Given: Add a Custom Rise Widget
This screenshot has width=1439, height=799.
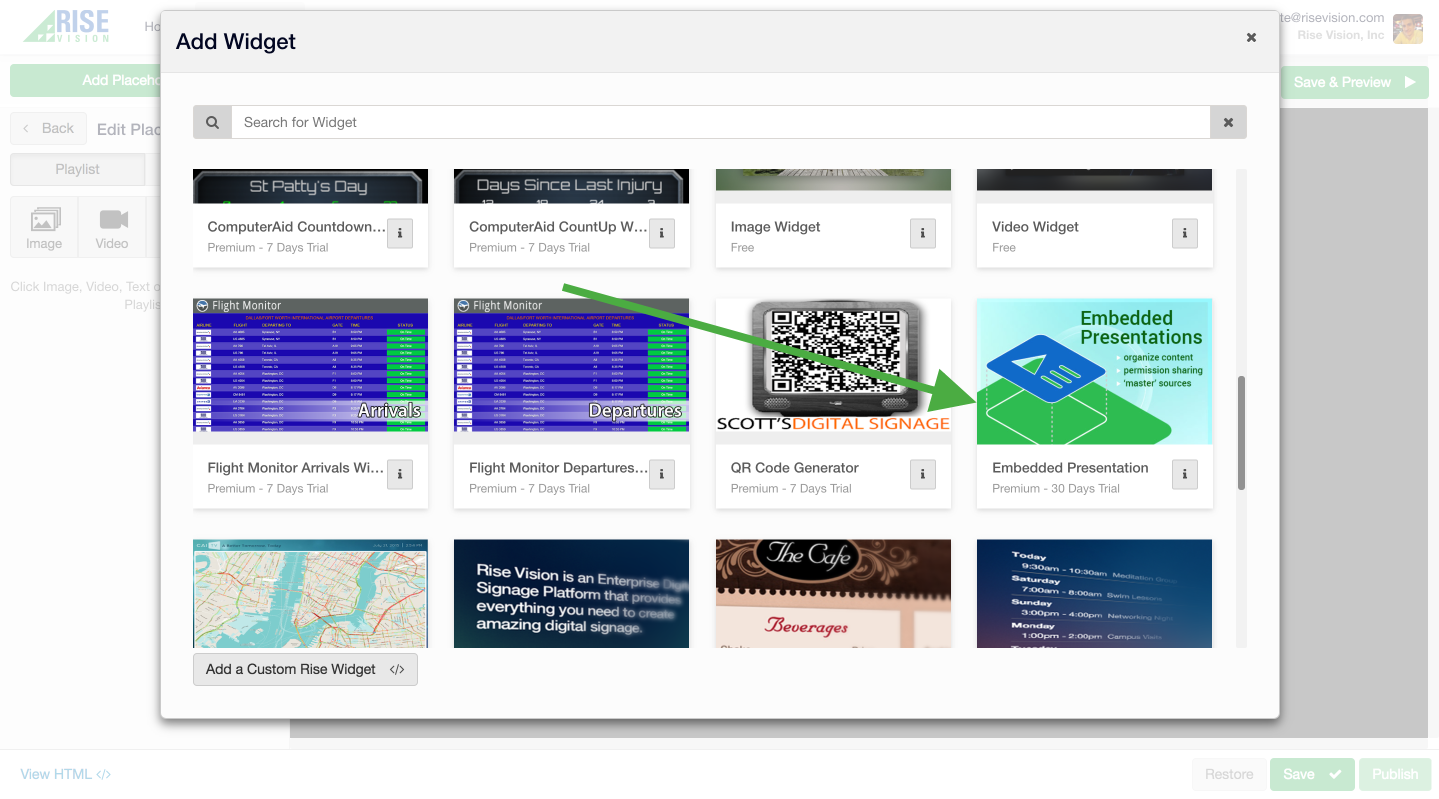Looking at the screenshot, I should pyautogui.click(x=305, y=670).
